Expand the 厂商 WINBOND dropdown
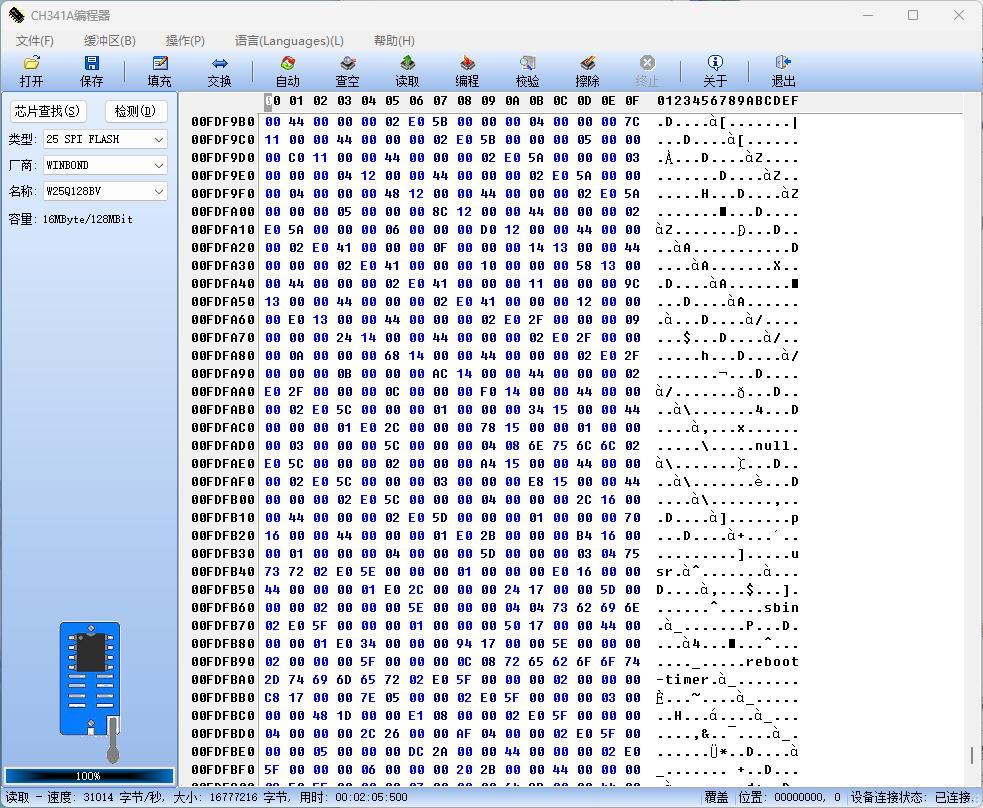Image resolution: width=983 pixels, height=808 pixels. point(105,165)
